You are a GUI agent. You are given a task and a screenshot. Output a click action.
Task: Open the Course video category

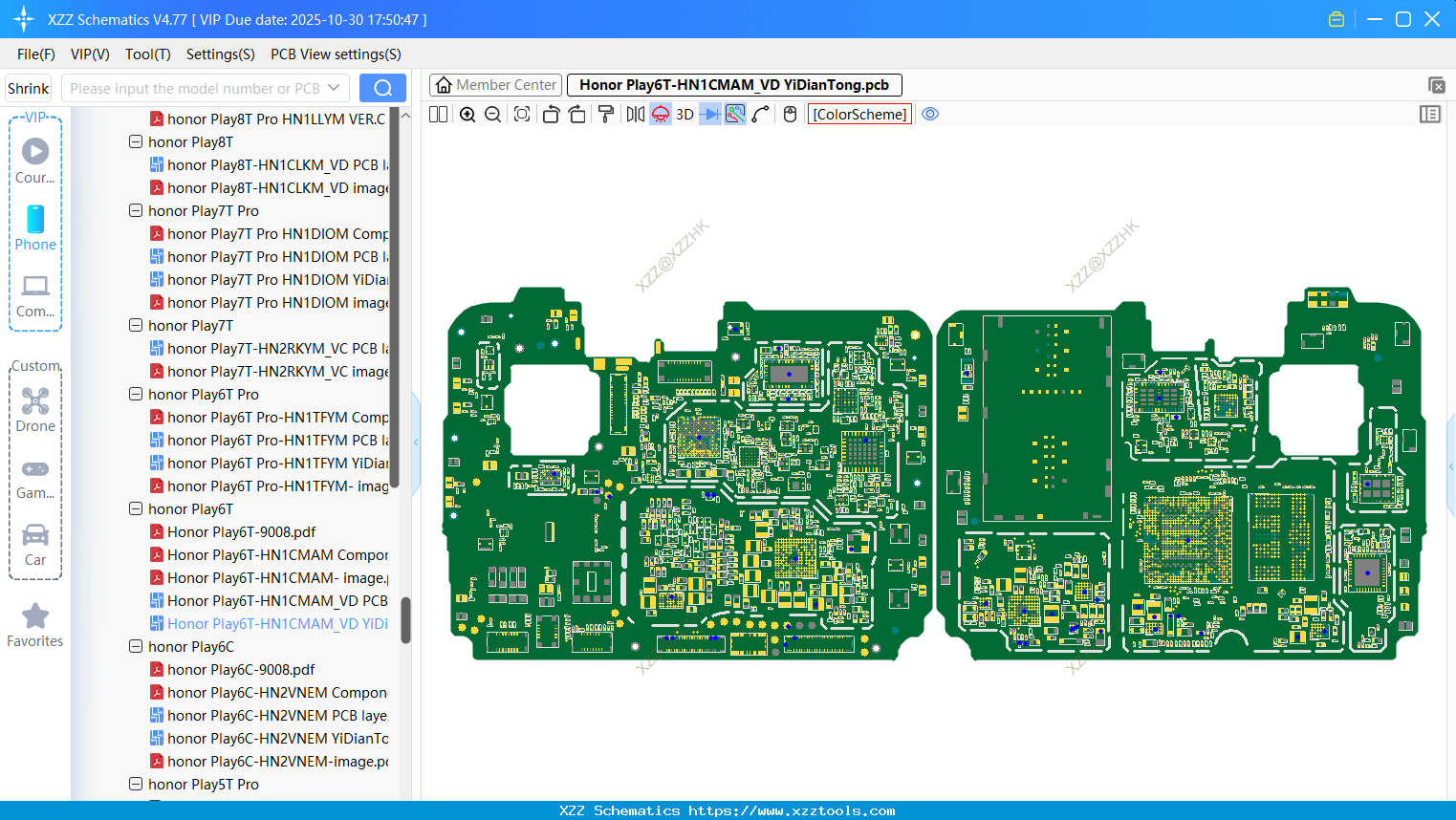(x=35, y=161)
